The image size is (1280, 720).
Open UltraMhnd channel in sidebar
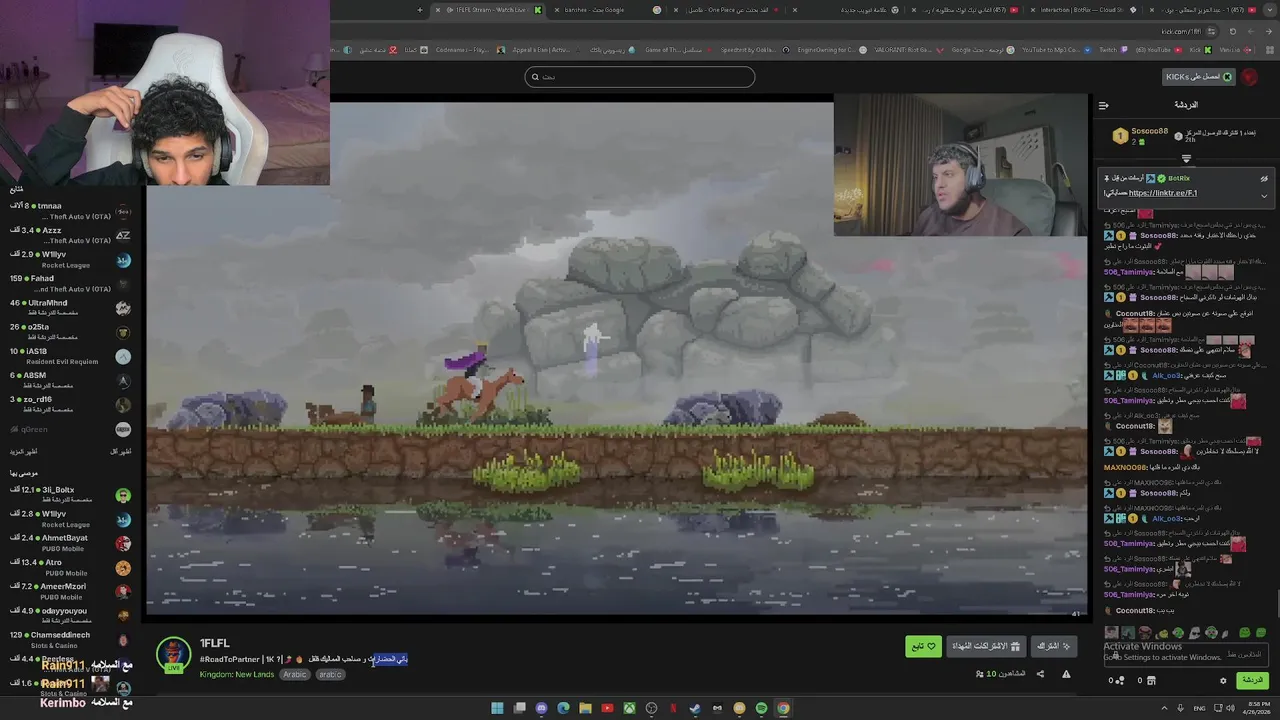(70, 308)
